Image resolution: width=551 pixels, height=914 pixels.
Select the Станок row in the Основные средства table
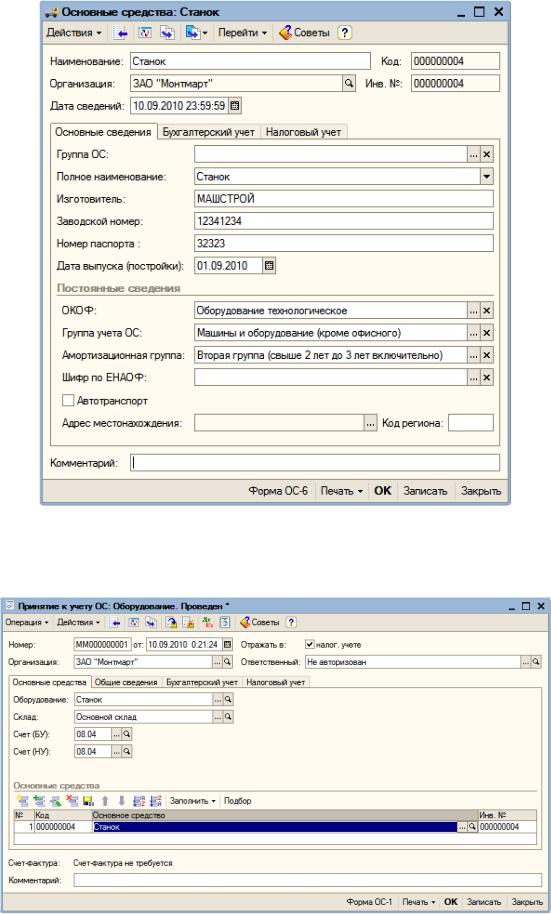click(275, 827)
